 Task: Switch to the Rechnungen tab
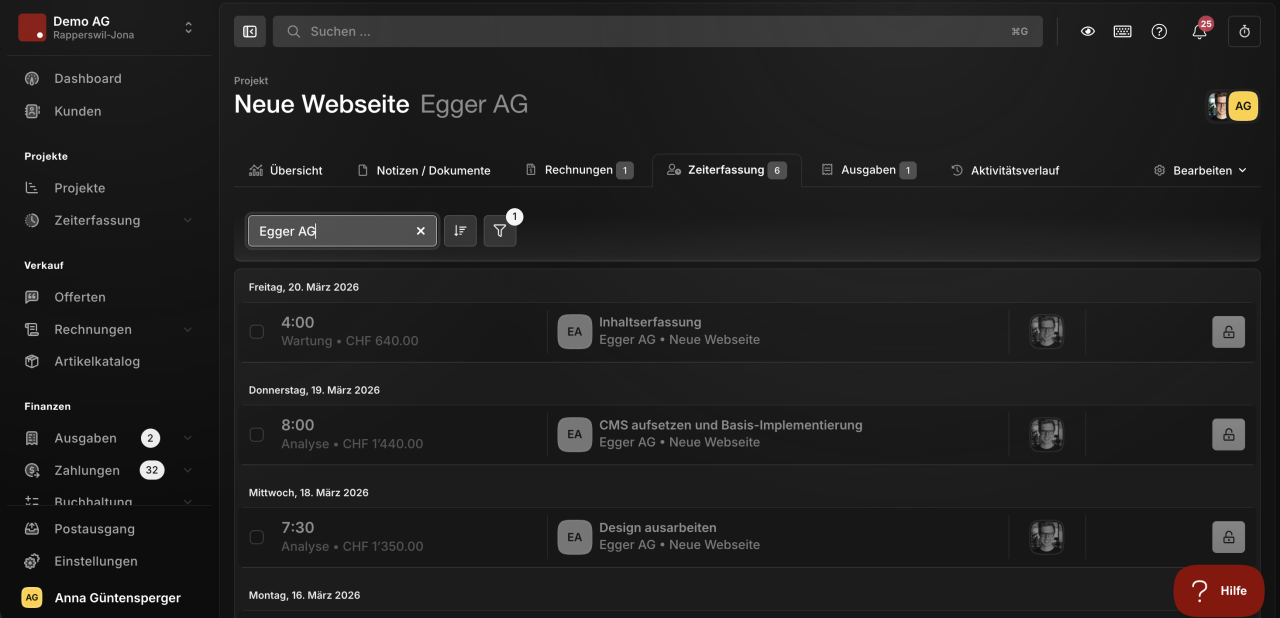pyautogui.click(x=579, y=170)
